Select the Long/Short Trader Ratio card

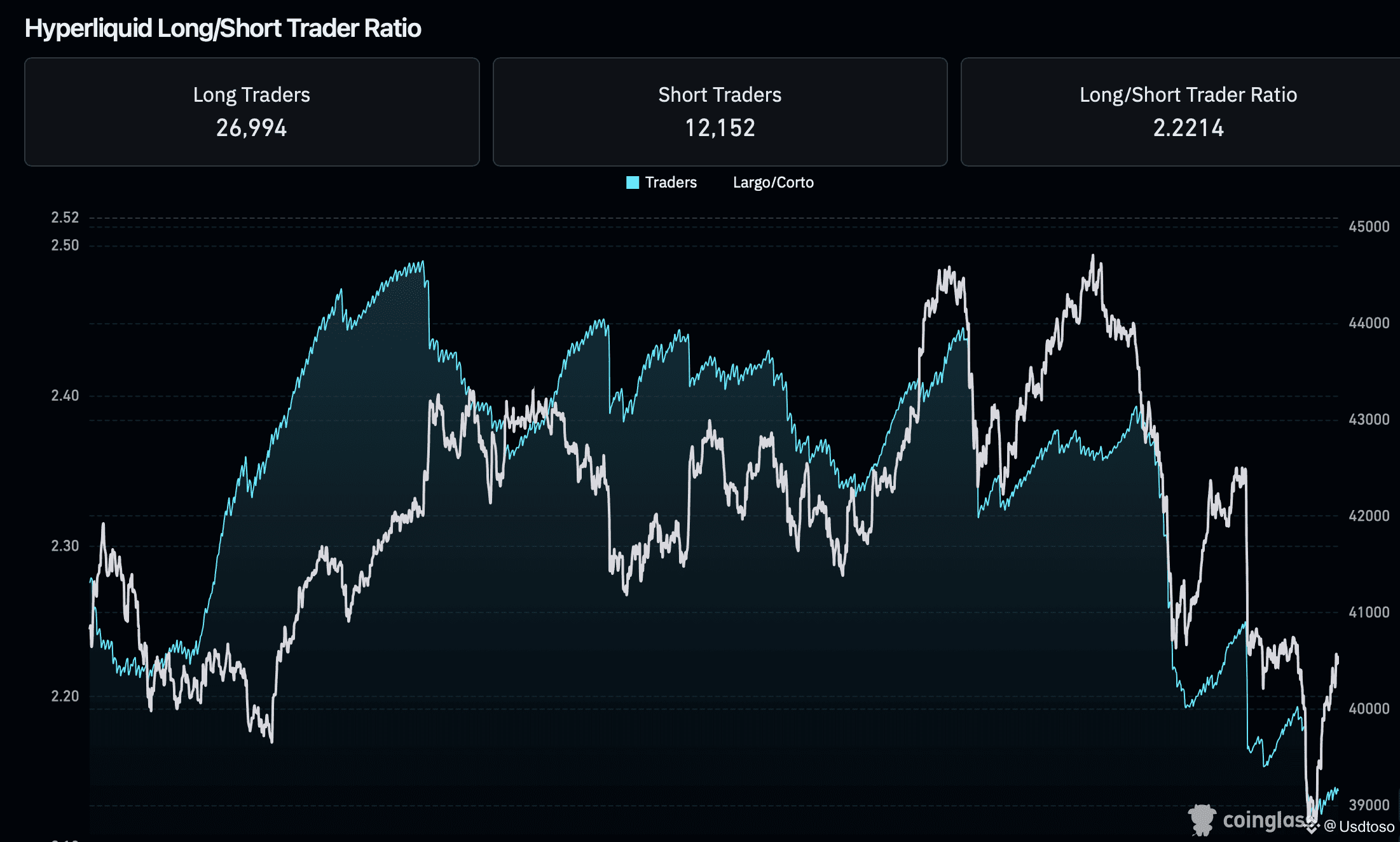1188,112
